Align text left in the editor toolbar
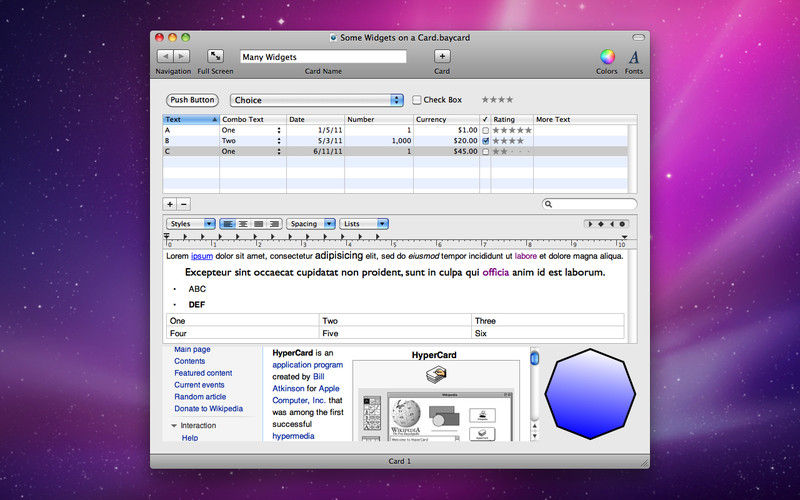Image resolution: width=800 pixels, height=500 pixels. pos(228,223)
